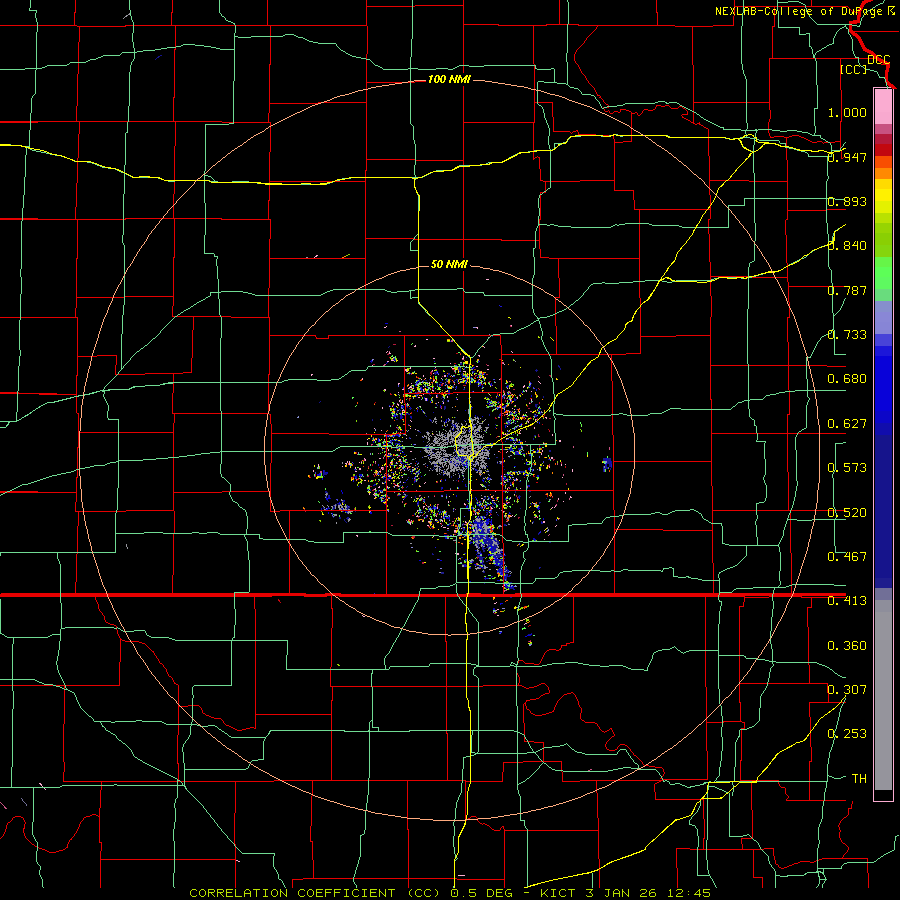Select the 0.520 scale value

(x=847, y=513)
